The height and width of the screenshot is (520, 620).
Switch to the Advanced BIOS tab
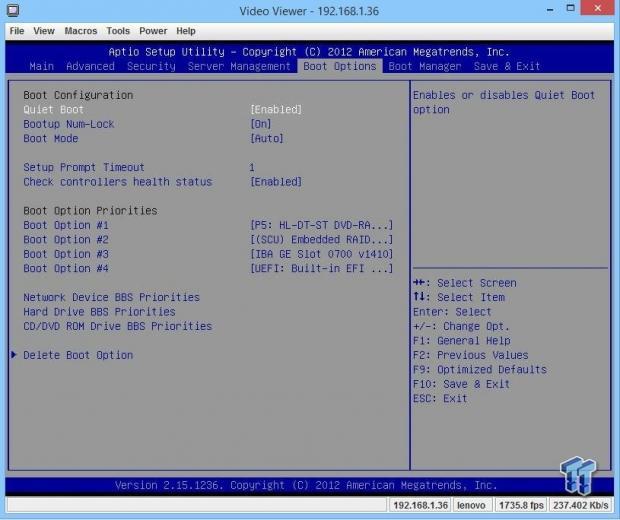[x=91, y=66]
